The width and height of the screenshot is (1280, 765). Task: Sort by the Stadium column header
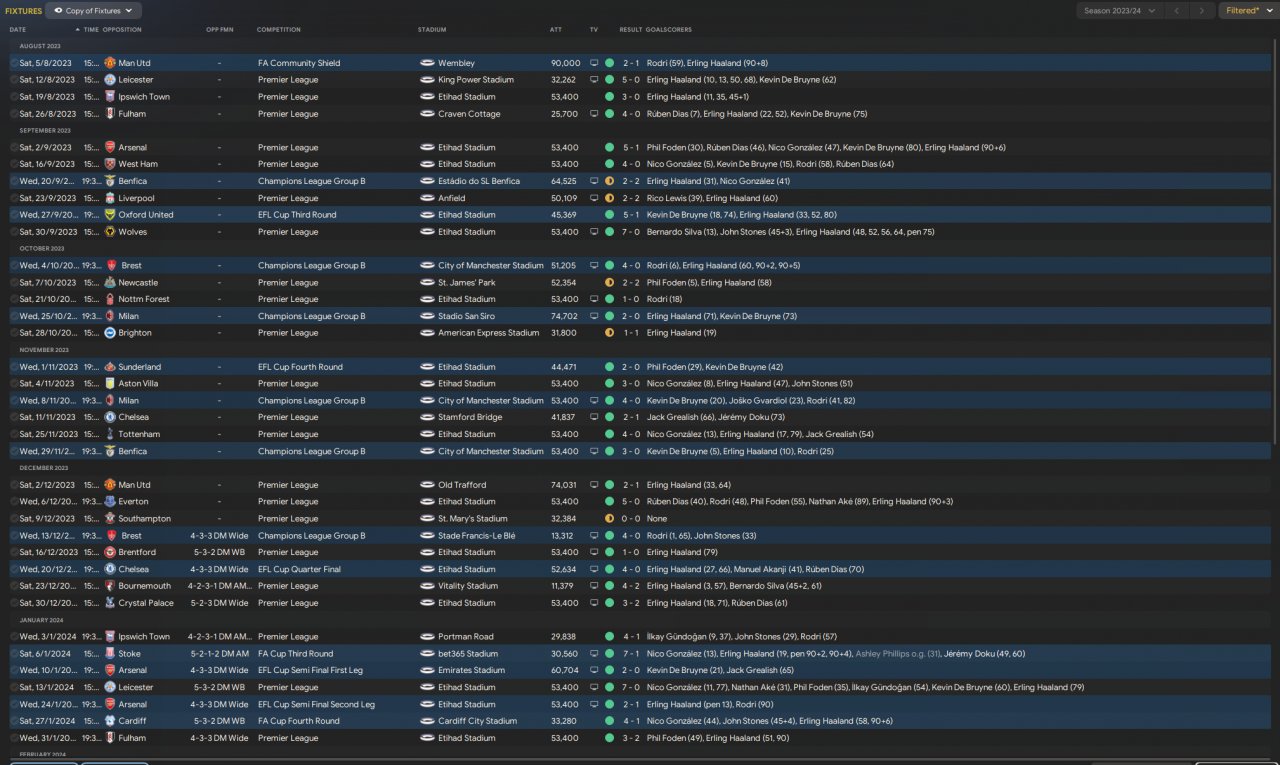click(x=432, y=30)
